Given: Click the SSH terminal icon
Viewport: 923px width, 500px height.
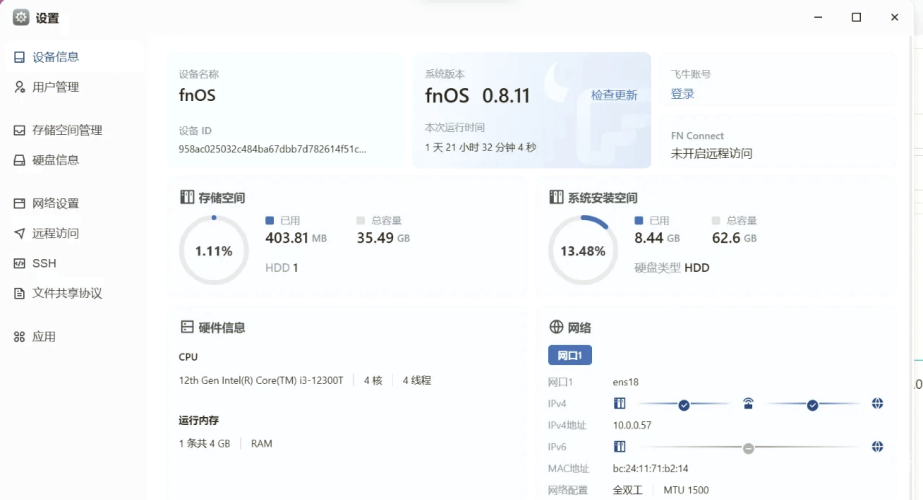Looking at the screenshot, I should coord(19,263).
